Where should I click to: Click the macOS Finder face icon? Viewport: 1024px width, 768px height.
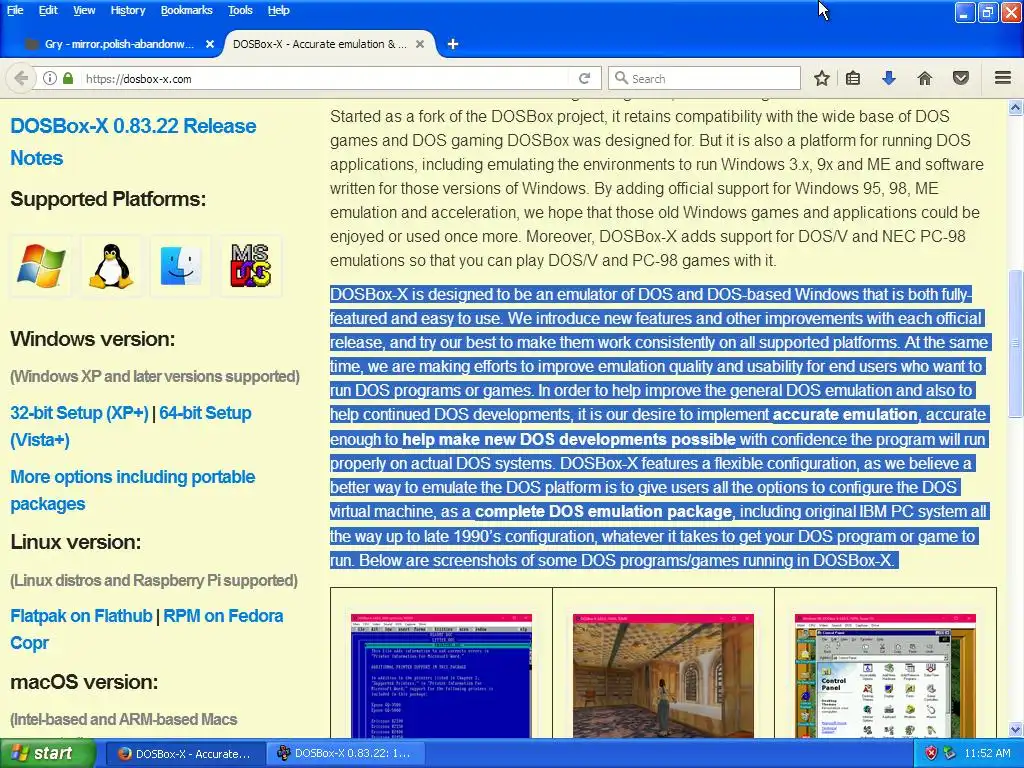point(181,266)
